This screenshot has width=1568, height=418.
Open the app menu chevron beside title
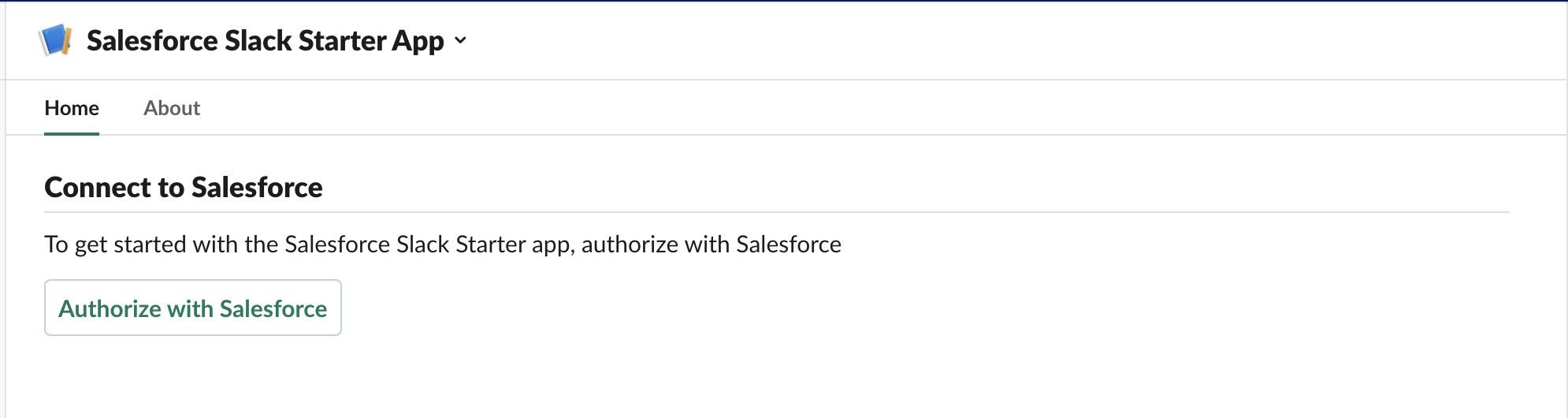(461, 40)
